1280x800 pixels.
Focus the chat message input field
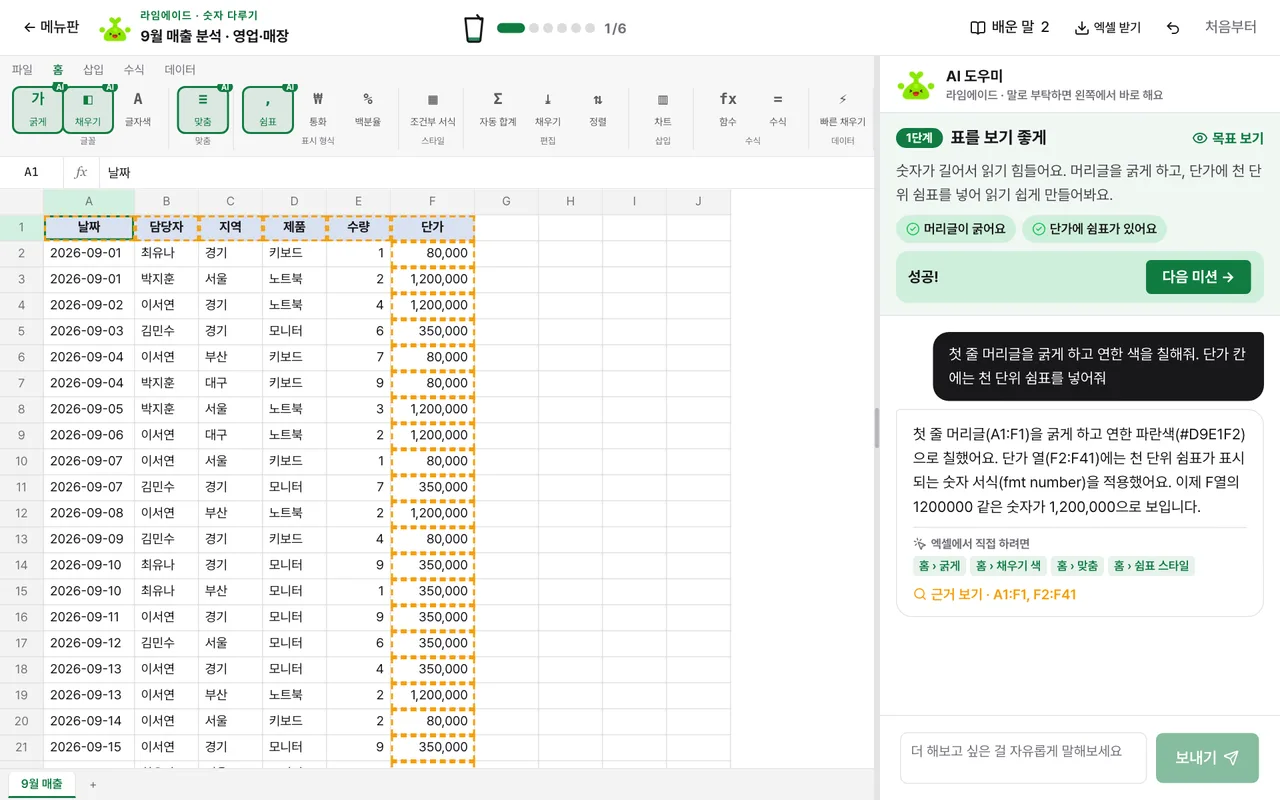tap(1023, 758)
